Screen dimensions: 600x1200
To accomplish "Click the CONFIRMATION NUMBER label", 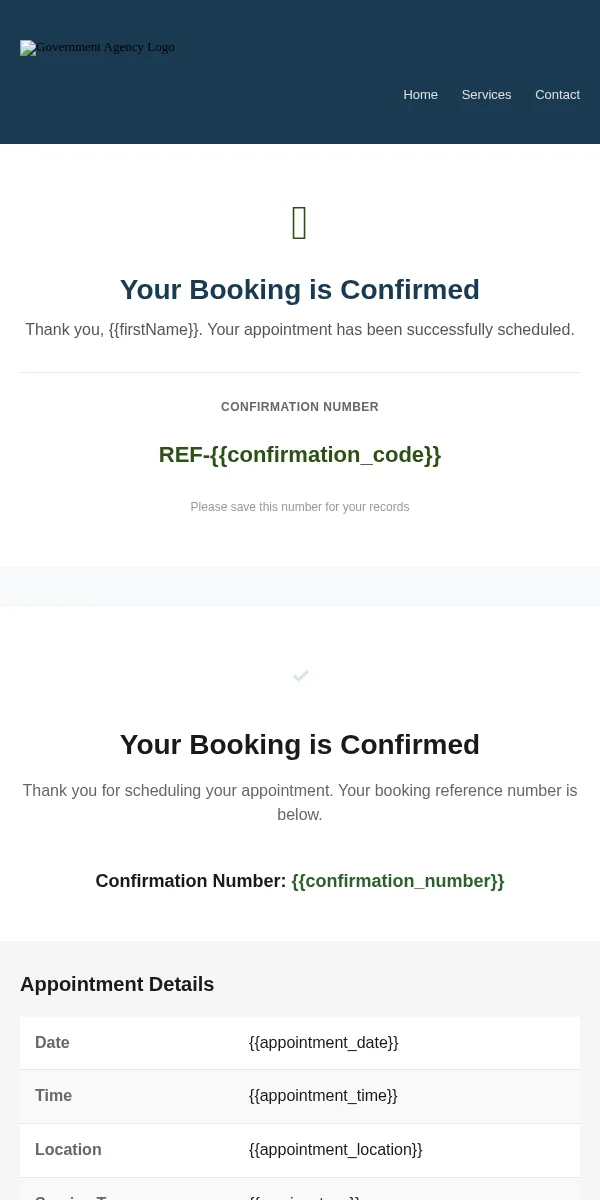I will 300,407.
